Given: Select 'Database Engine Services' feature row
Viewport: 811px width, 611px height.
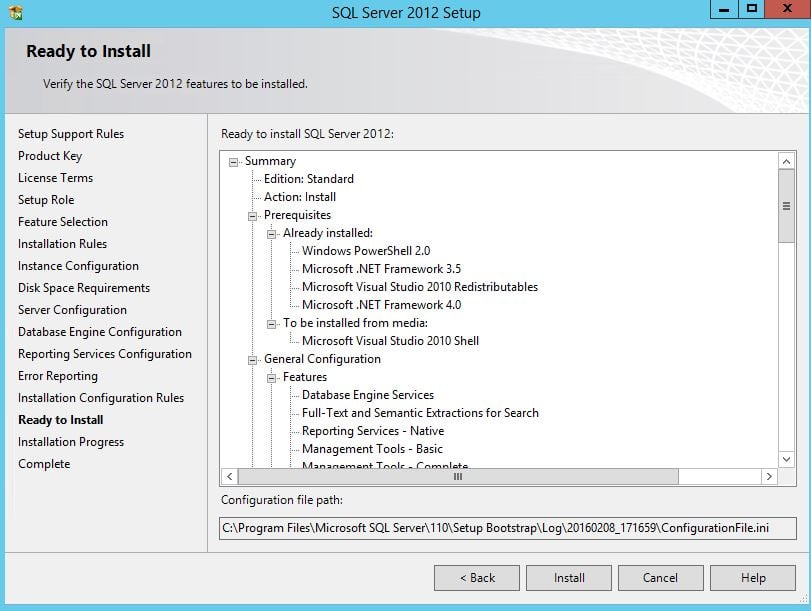Looking at the screenshot, I should tap(368, 395).
